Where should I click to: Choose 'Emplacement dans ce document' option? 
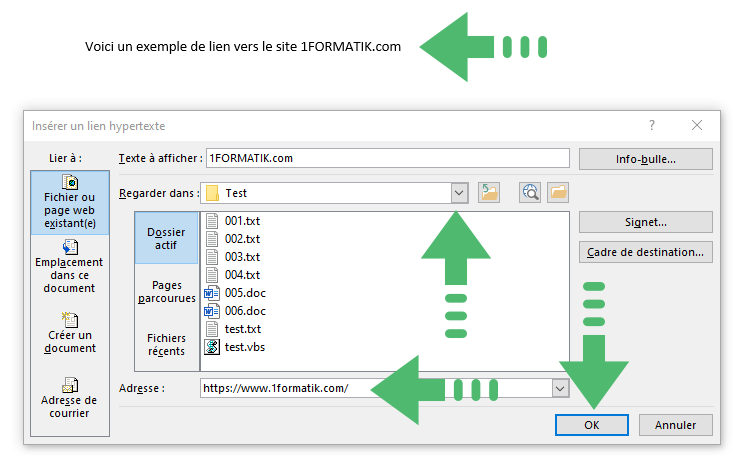pyautogui.click(x=70, y=267)
